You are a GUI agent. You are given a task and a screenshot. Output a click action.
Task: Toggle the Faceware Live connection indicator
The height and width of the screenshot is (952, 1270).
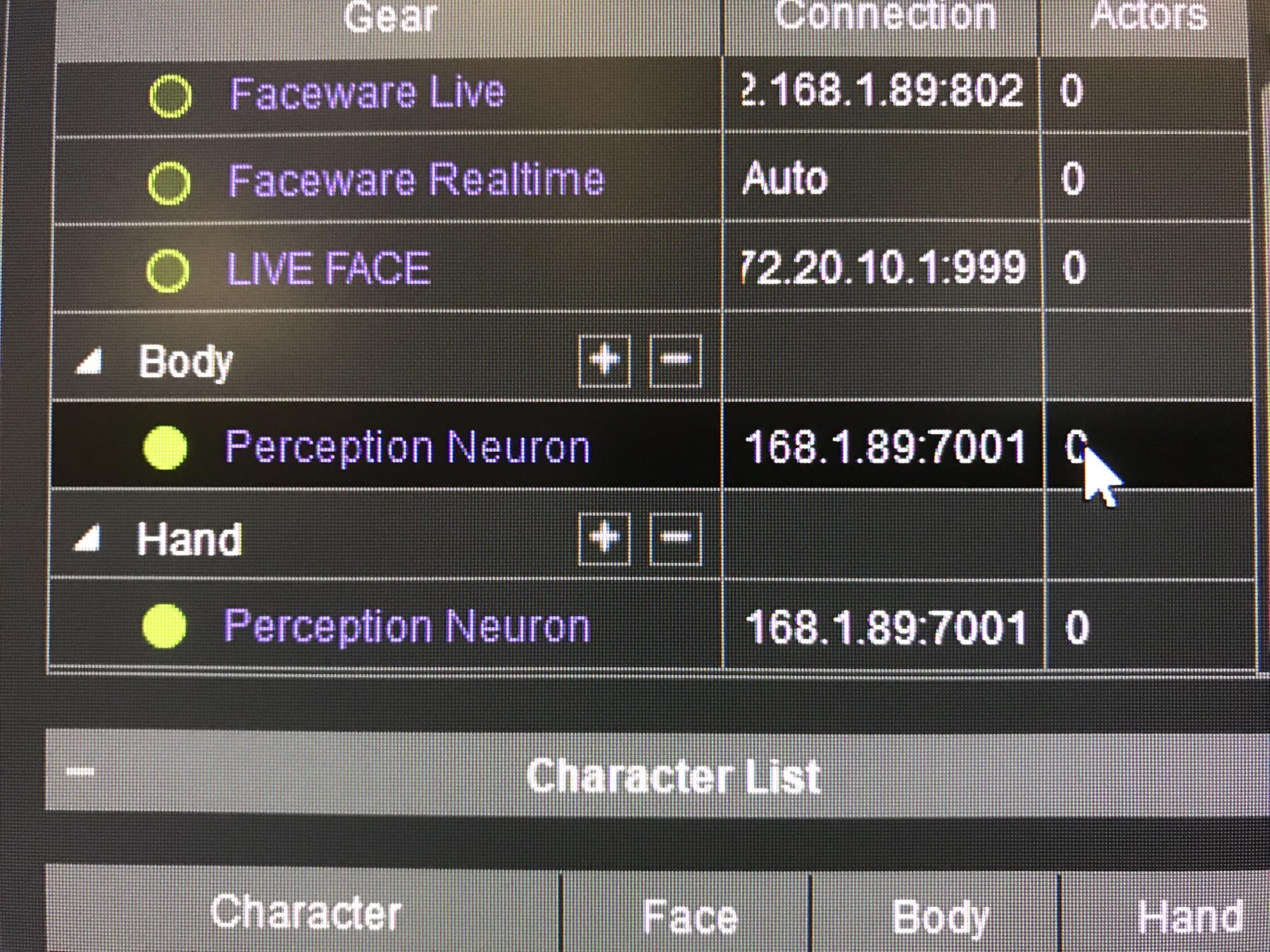[170, 96]
